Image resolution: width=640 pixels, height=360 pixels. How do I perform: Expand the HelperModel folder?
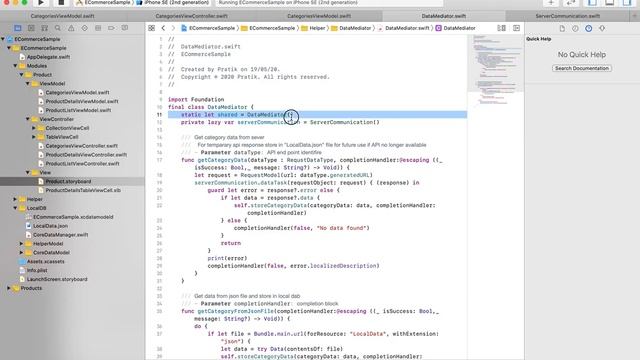coord(21,244)
